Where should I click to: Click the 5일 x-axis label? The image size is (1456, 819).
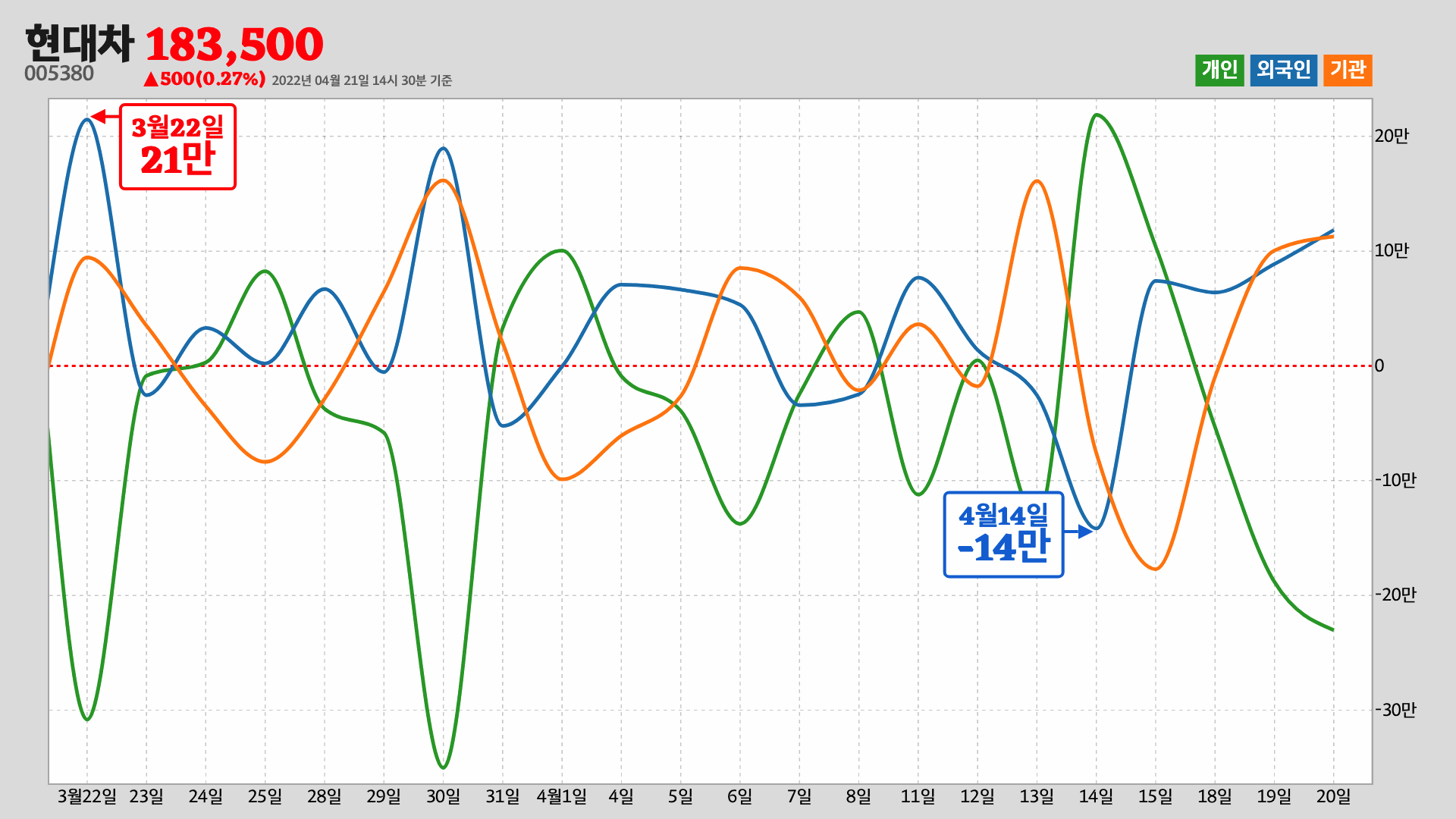coord(681,796)
